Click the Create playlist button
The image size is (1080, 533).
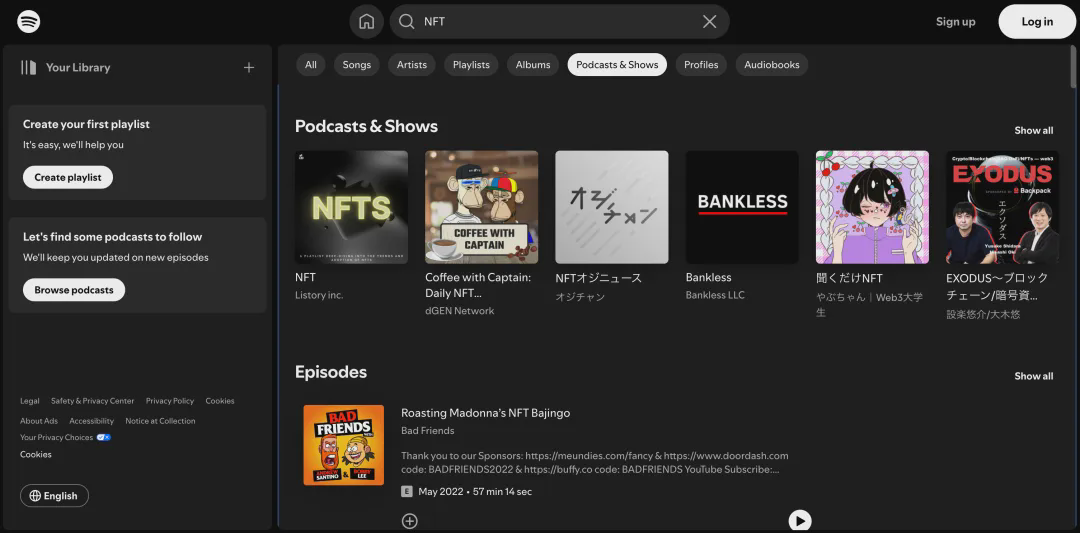pos(68,177)
